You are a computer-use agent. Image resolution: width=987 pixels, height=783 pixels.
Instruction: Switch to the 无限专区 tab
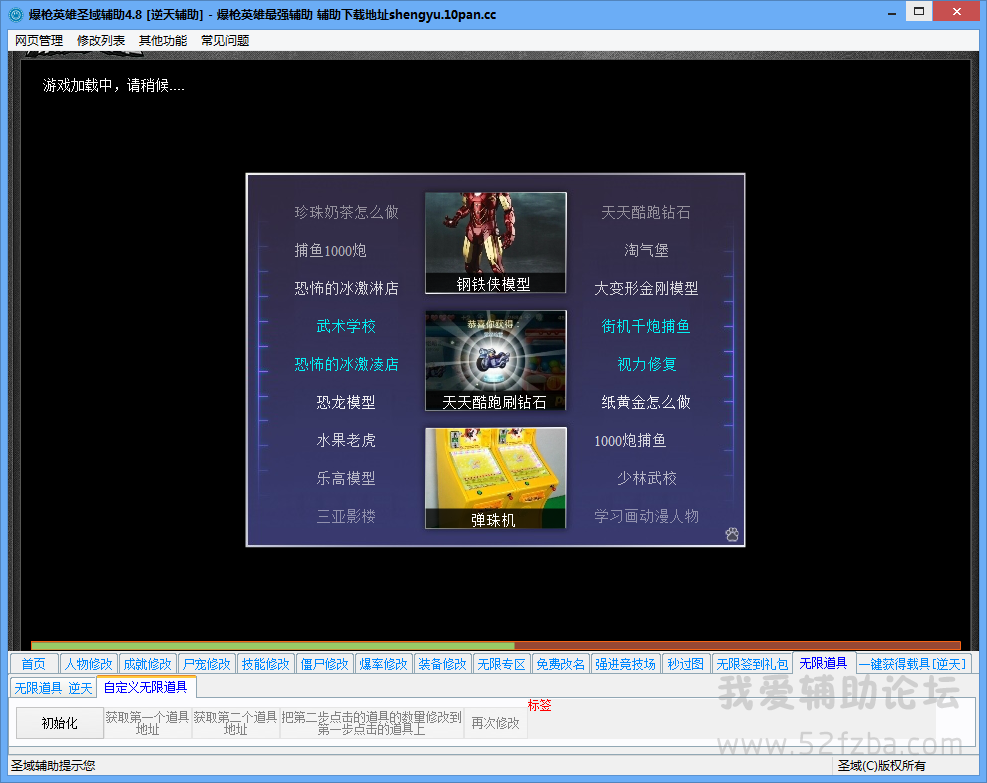pos(501,664)
